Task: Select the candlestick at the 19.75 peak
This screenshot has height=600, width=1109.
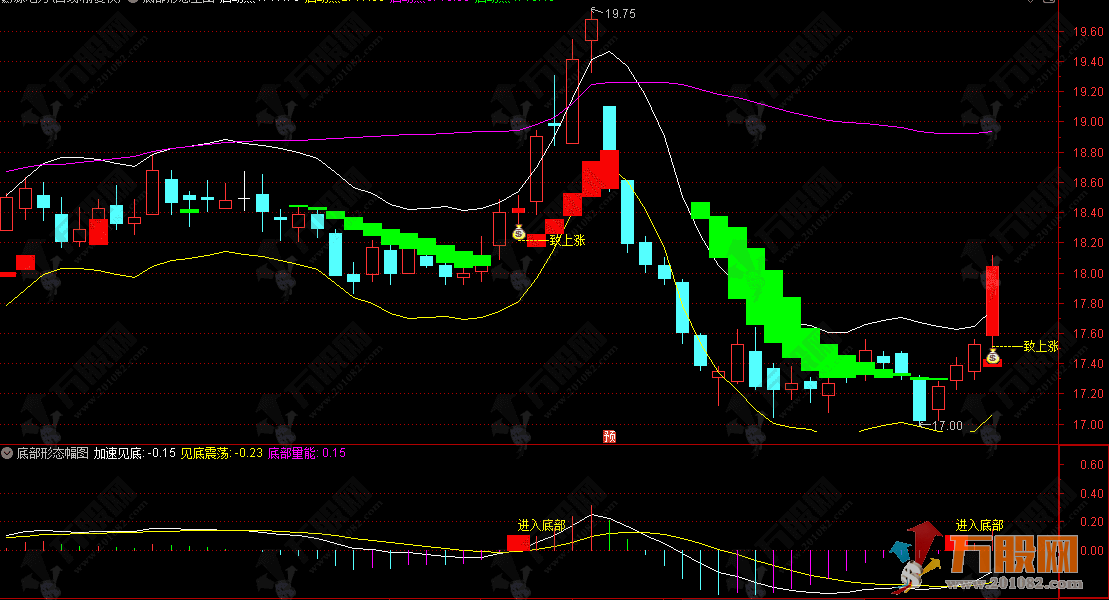Action: coord(592,29)
